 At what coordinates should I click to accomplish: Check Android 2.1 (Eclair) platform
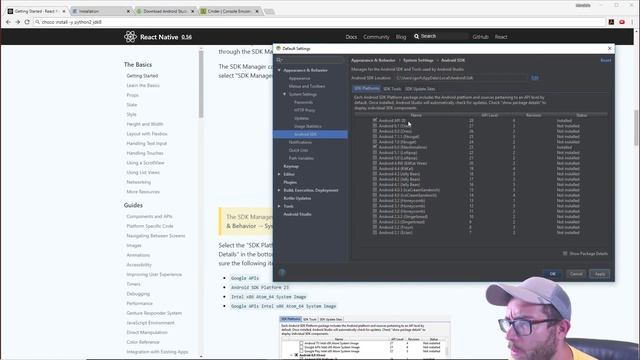pyautogui.click(x=375, y=232)
